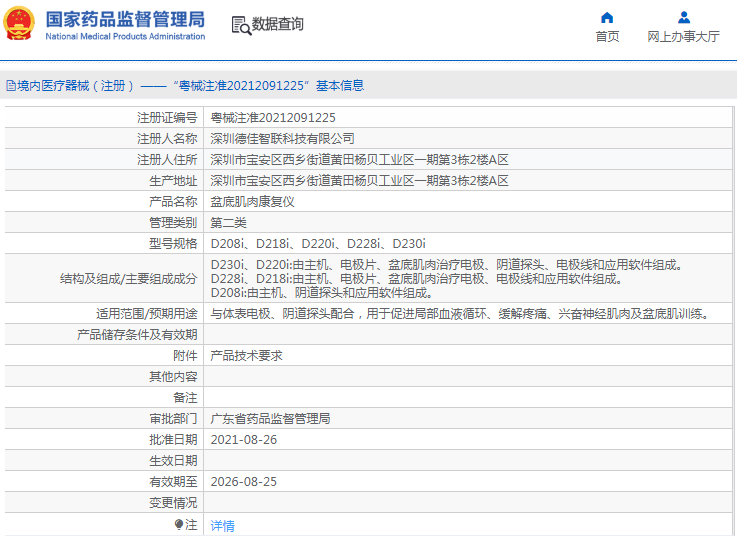This screenshot has width=737, height=540.
Task: Click the 附件 row label
Action: click(185, 356)
